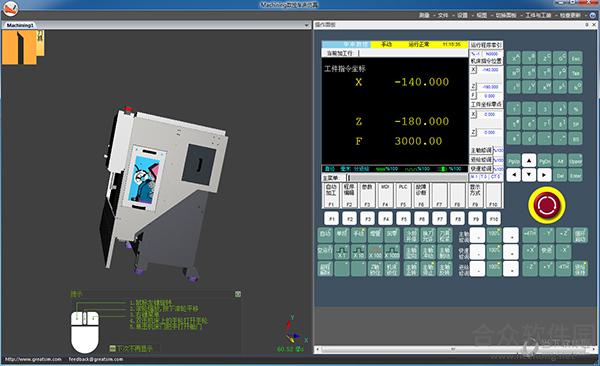Click the F9 function key button

click(x=476, y=219)
